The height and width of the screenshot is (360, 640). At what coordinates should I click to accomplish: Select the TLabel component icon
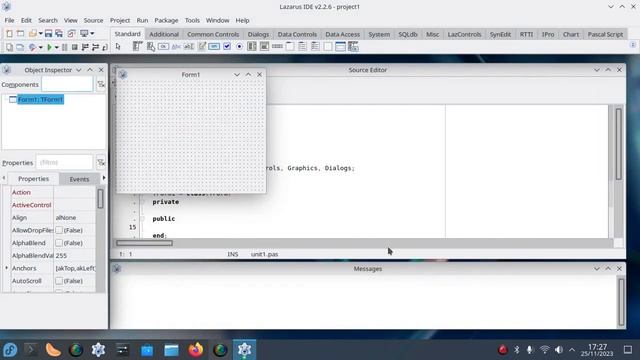pos(176,47)
